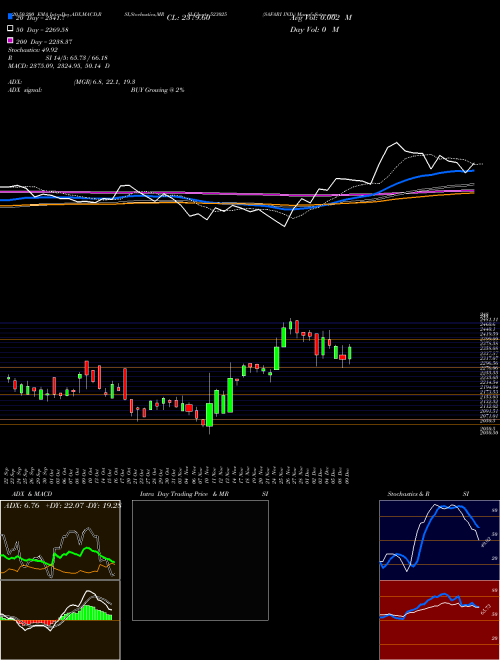
Task: Click the 'ADX: 6.76 +DY: 22.07 -DY: 19.25' header
Action: point(62,506)
